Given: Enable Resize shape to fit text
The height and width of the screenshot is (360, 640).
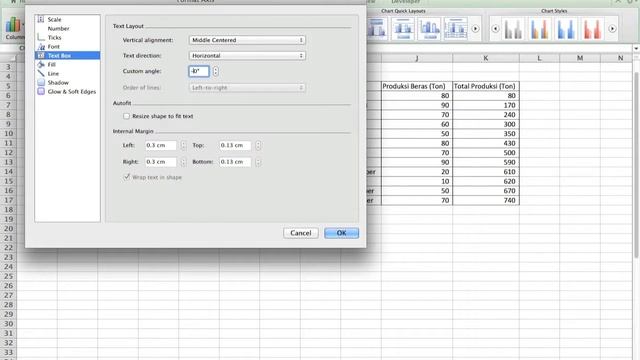Looking at the screenshot, I should pos(127,116).
